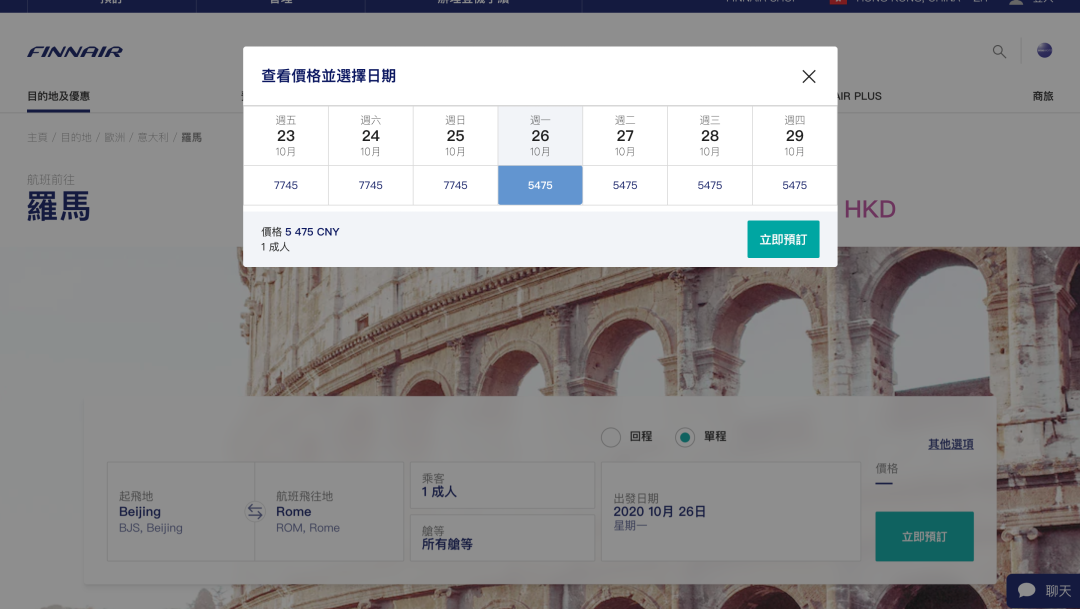Select Monday 26 October date column
1080x609 pixels.
coord(540,136)
